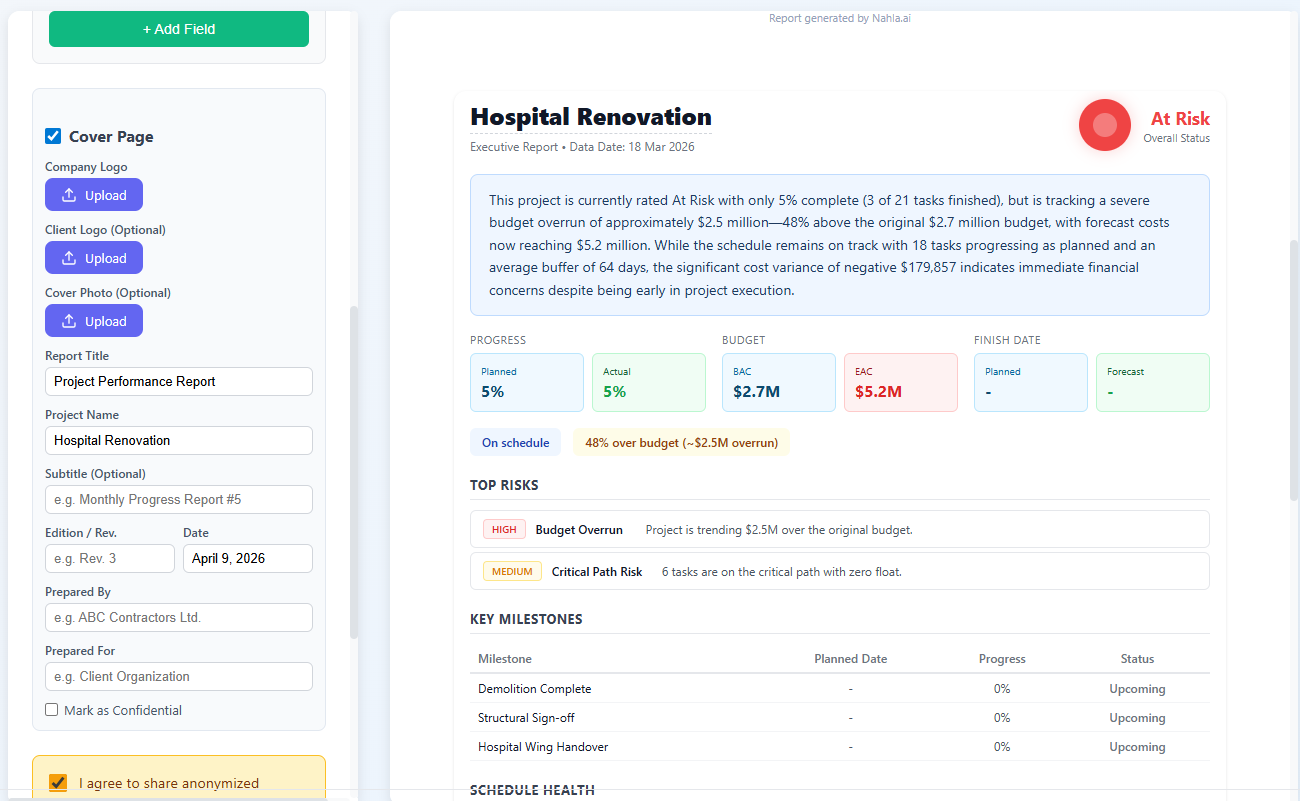Click the TOP RISKS section heading

point(504,485)
